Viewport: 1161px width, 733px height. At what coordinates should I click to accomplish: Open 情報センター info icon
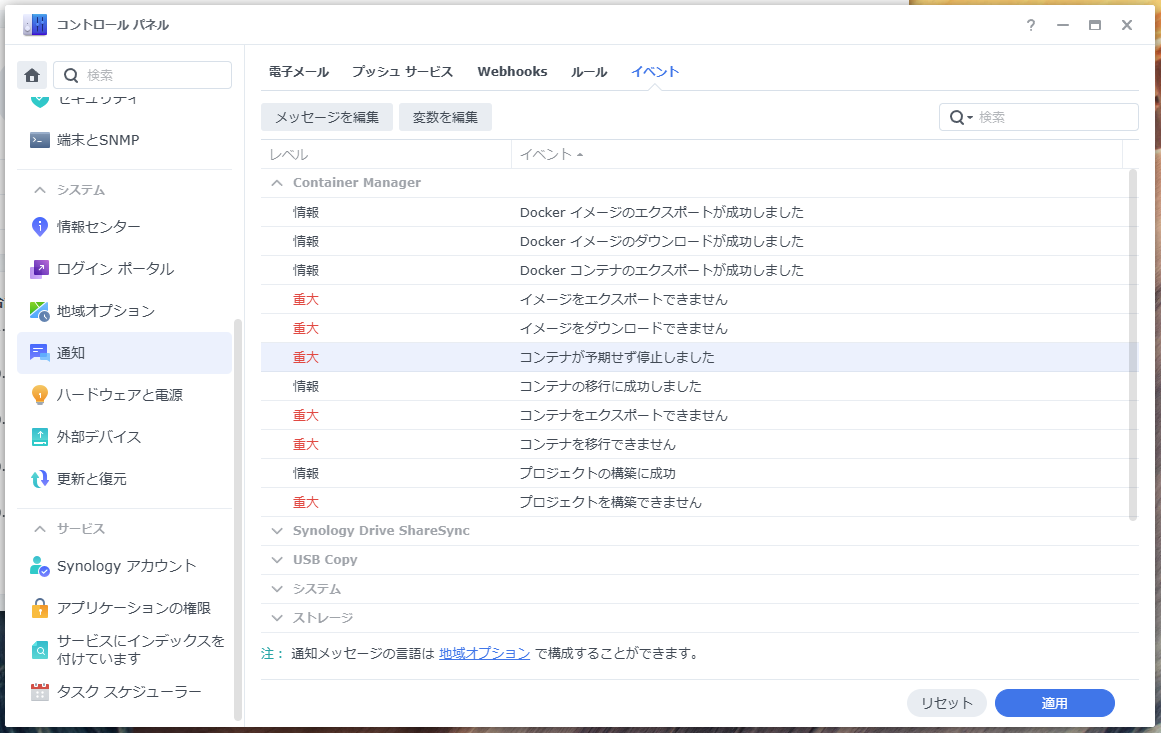point(40,227)
